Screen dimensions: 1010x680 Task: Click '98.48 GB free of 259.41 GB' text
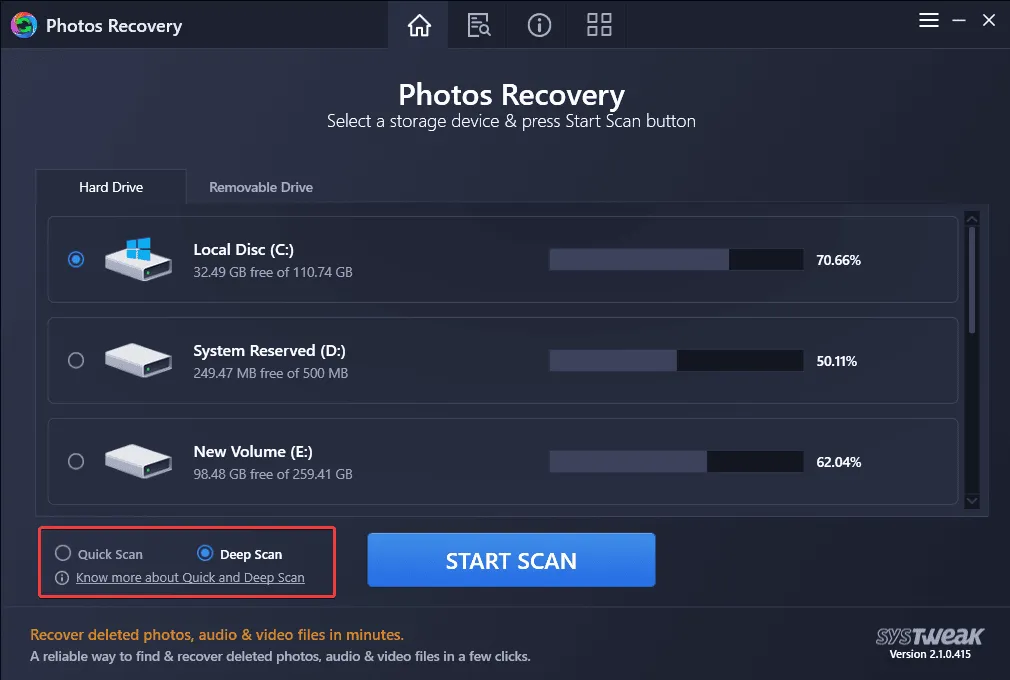(273, 475)
